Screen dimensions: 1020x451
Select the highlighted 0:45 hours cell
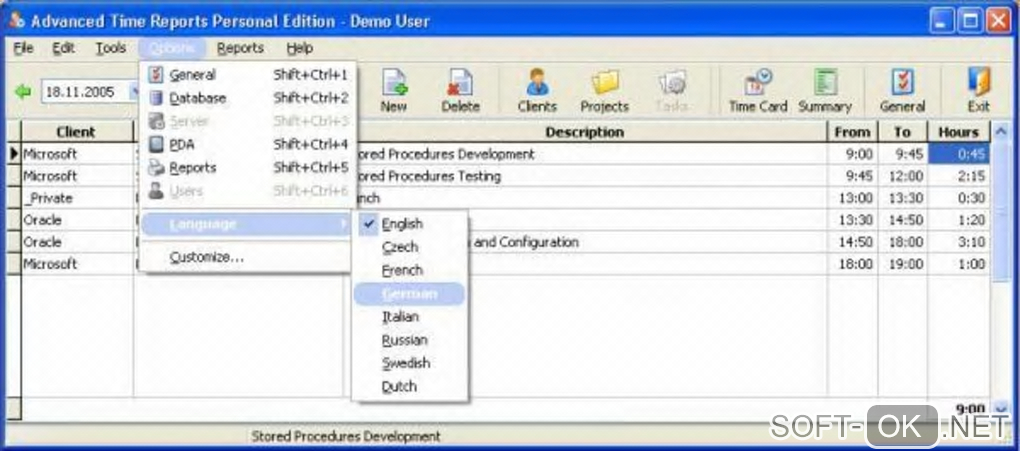pyautogui.click(x=960, y=154)
